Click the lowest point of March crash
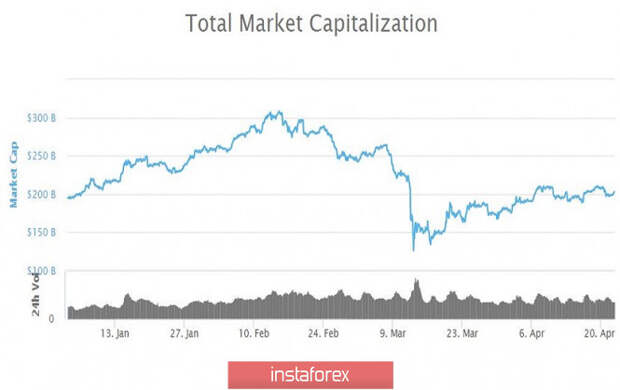This screenshot has width=620, height=390. point(414,250)
